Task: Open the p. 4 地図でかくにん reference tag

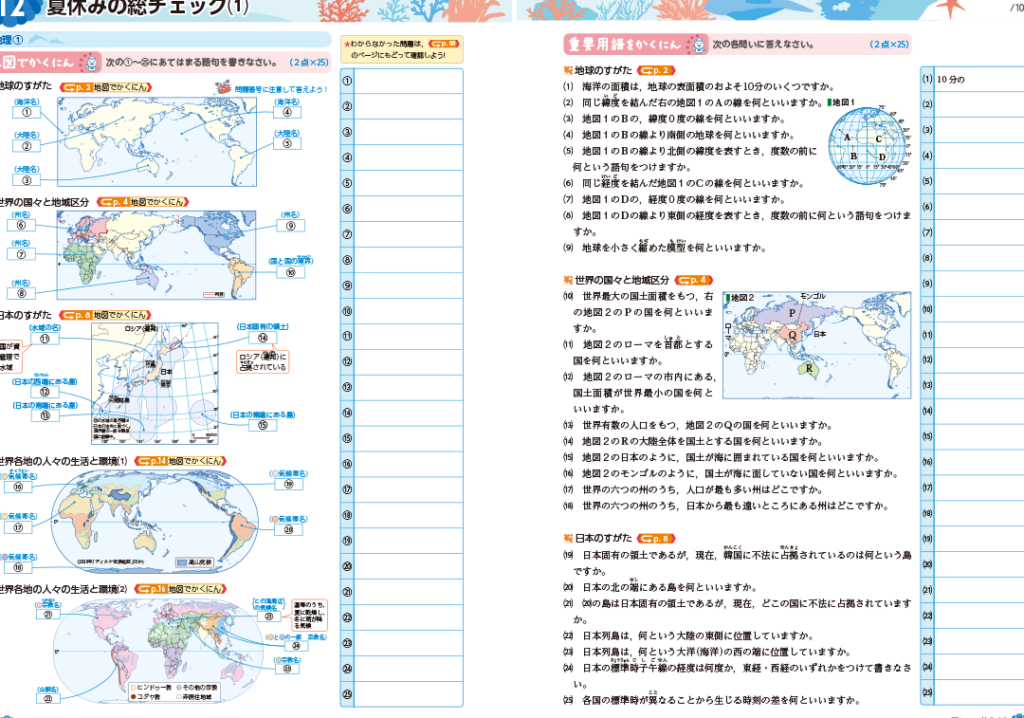Action: (109, 201)
